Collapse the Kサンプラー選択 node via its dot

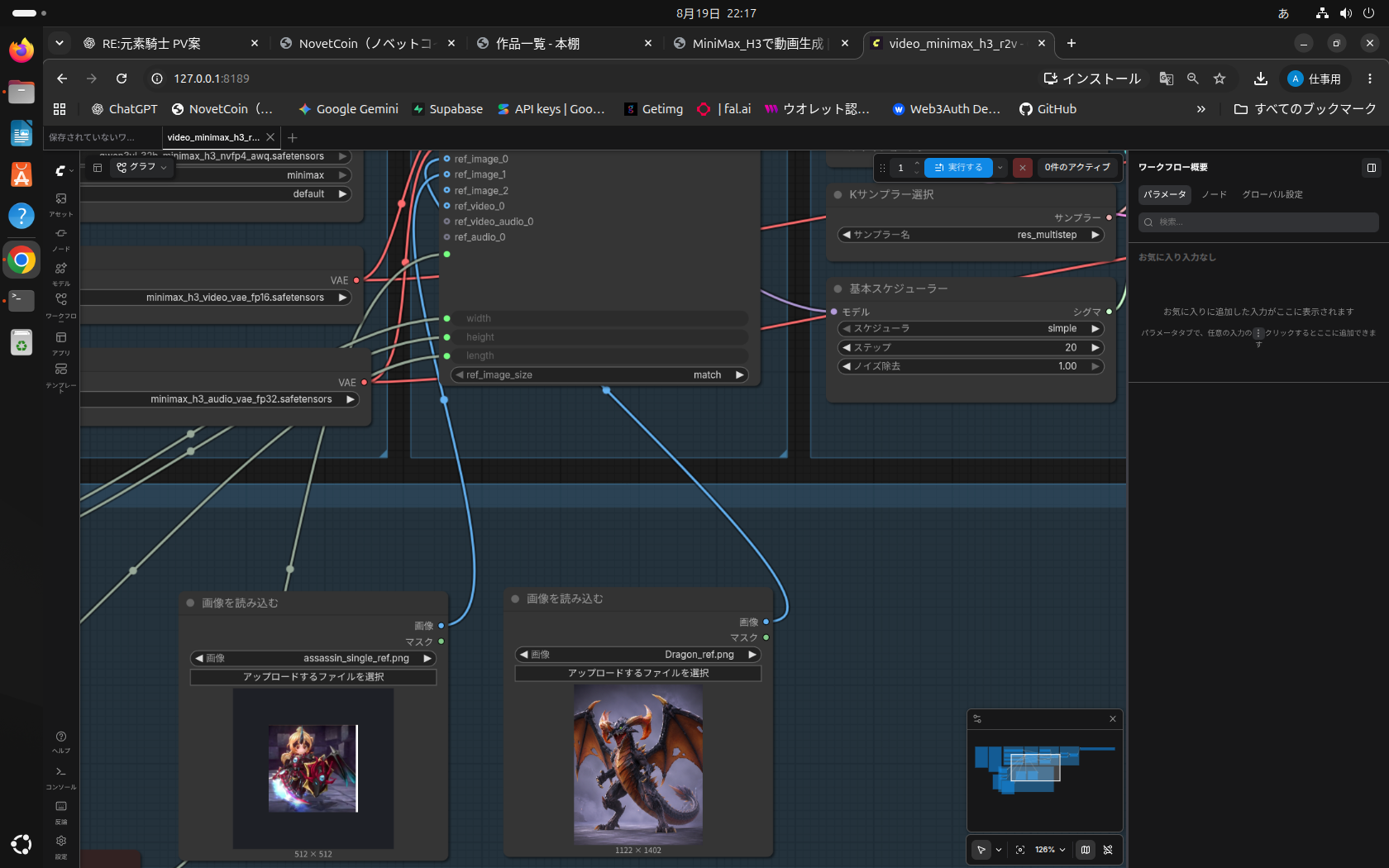(838, 194)
